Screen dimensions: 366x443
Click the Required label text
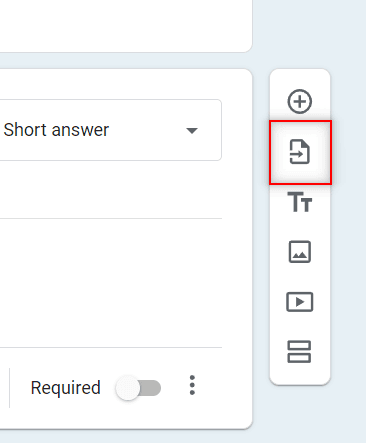click(65, 388)
